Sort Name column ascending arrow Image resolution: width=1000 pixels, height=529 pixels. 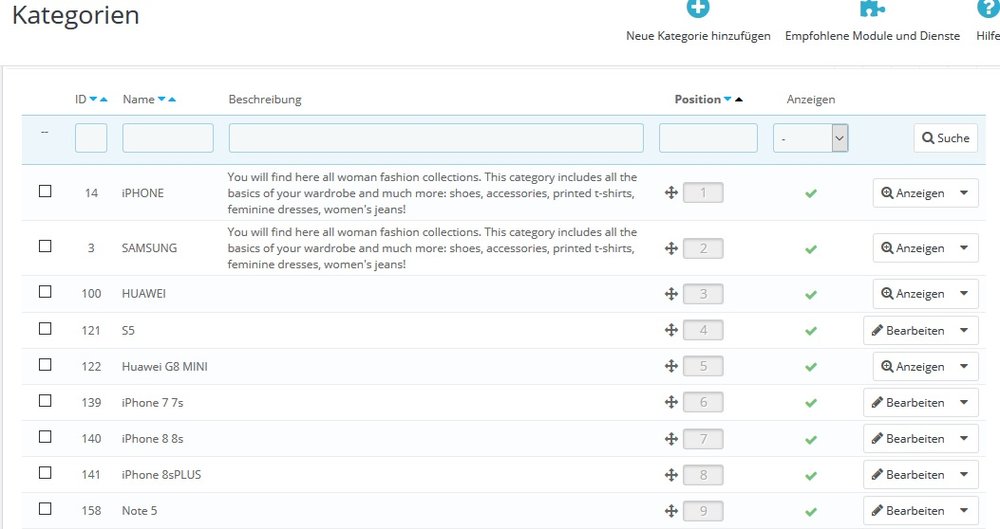pyautogui.click(x=172, y=99)
